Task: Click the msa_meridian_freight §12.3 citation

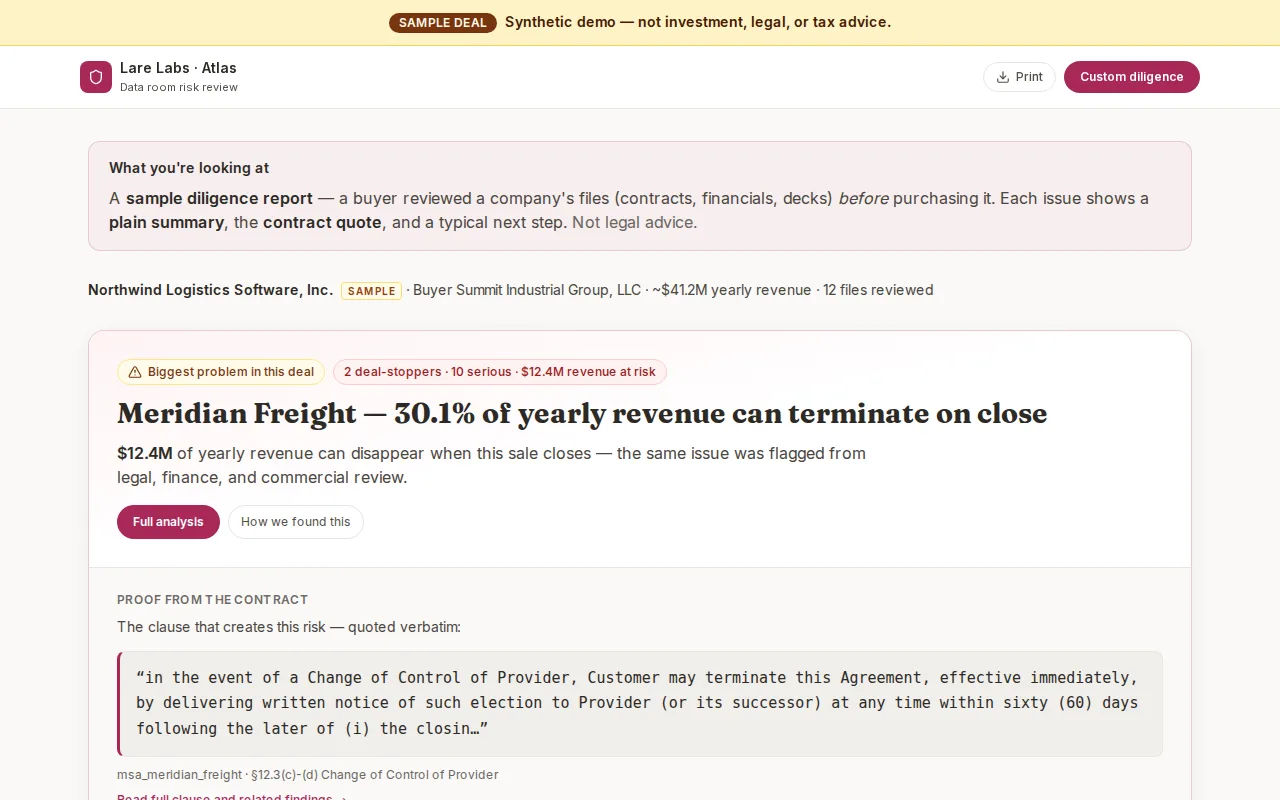Action: [x=307, y=775]
